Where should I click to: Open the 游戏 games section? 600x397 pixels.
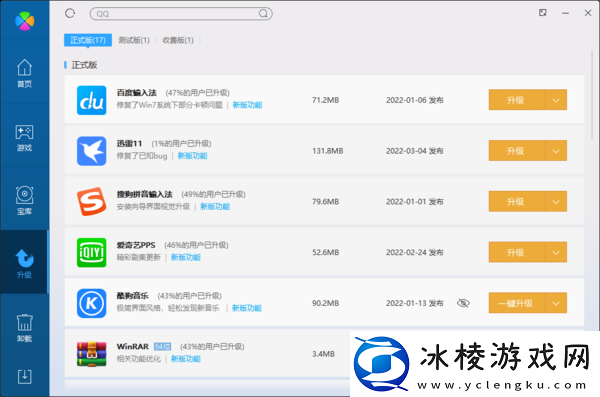24,138
